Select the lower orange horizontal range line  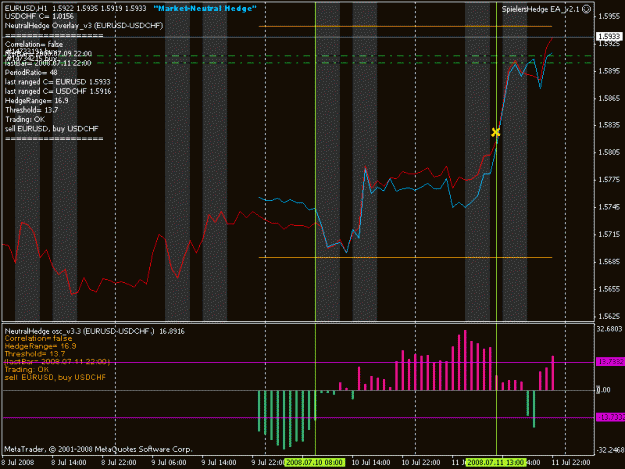[405, 257]
